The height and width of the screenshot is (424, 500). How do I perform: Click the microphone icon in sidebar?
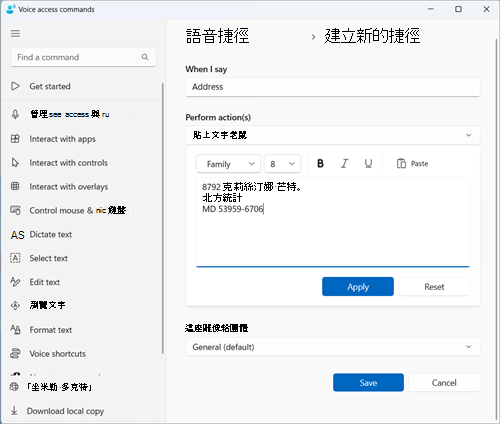click(15, 114)
